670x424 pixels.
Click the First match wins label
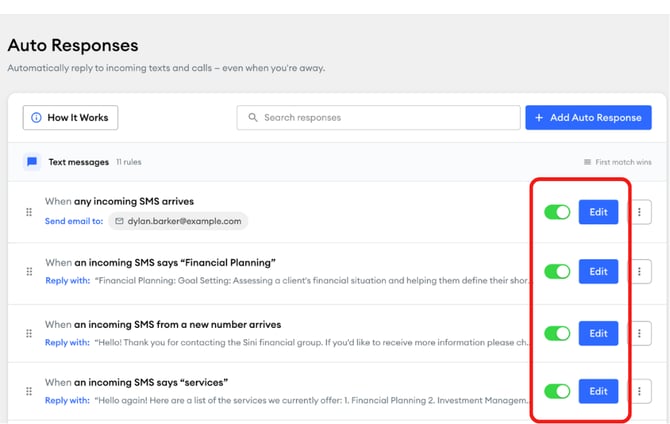click(x=623, y=162)
